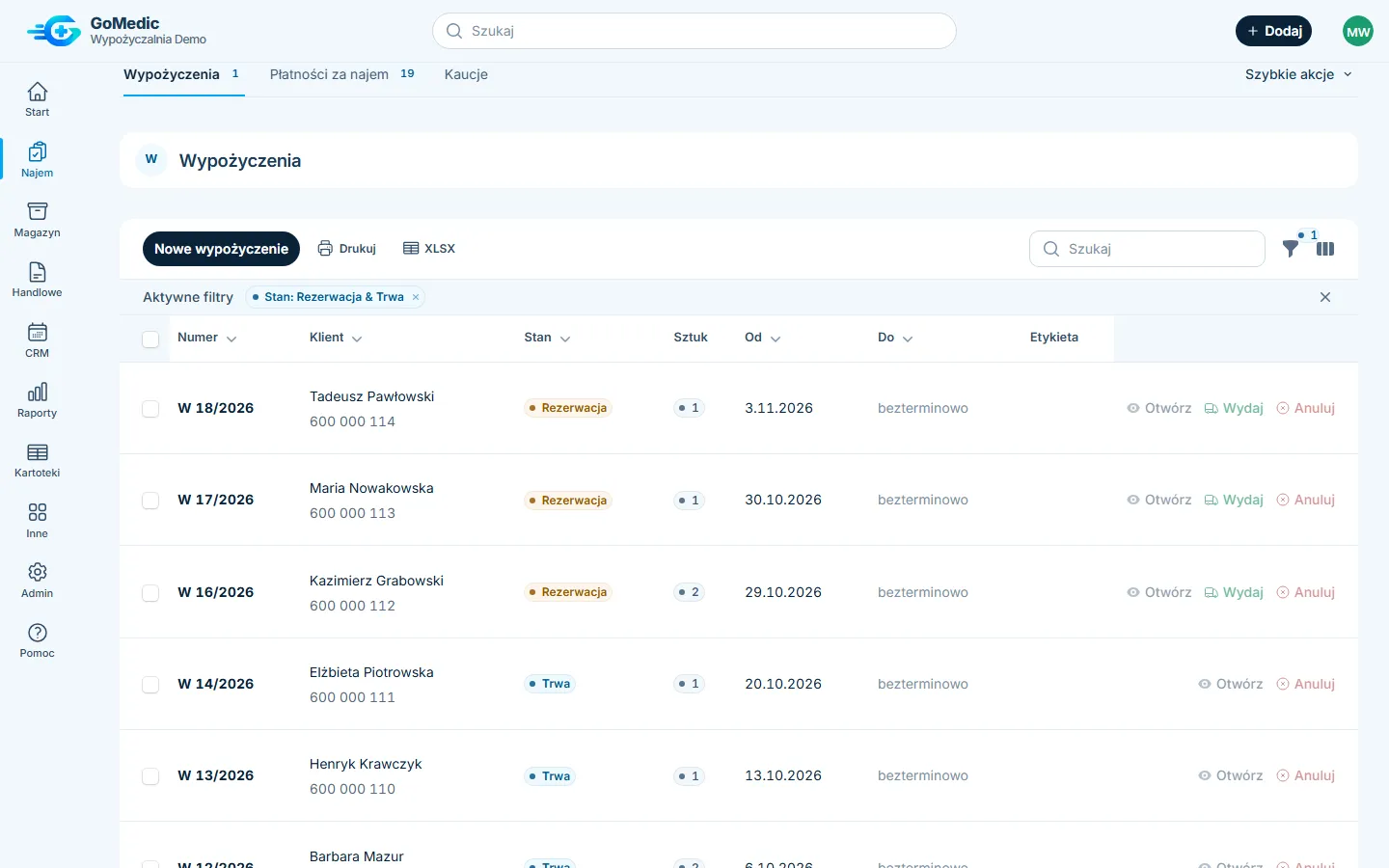Click the GoMedic logo
The image size is (1389, 868).
(54, 31)
